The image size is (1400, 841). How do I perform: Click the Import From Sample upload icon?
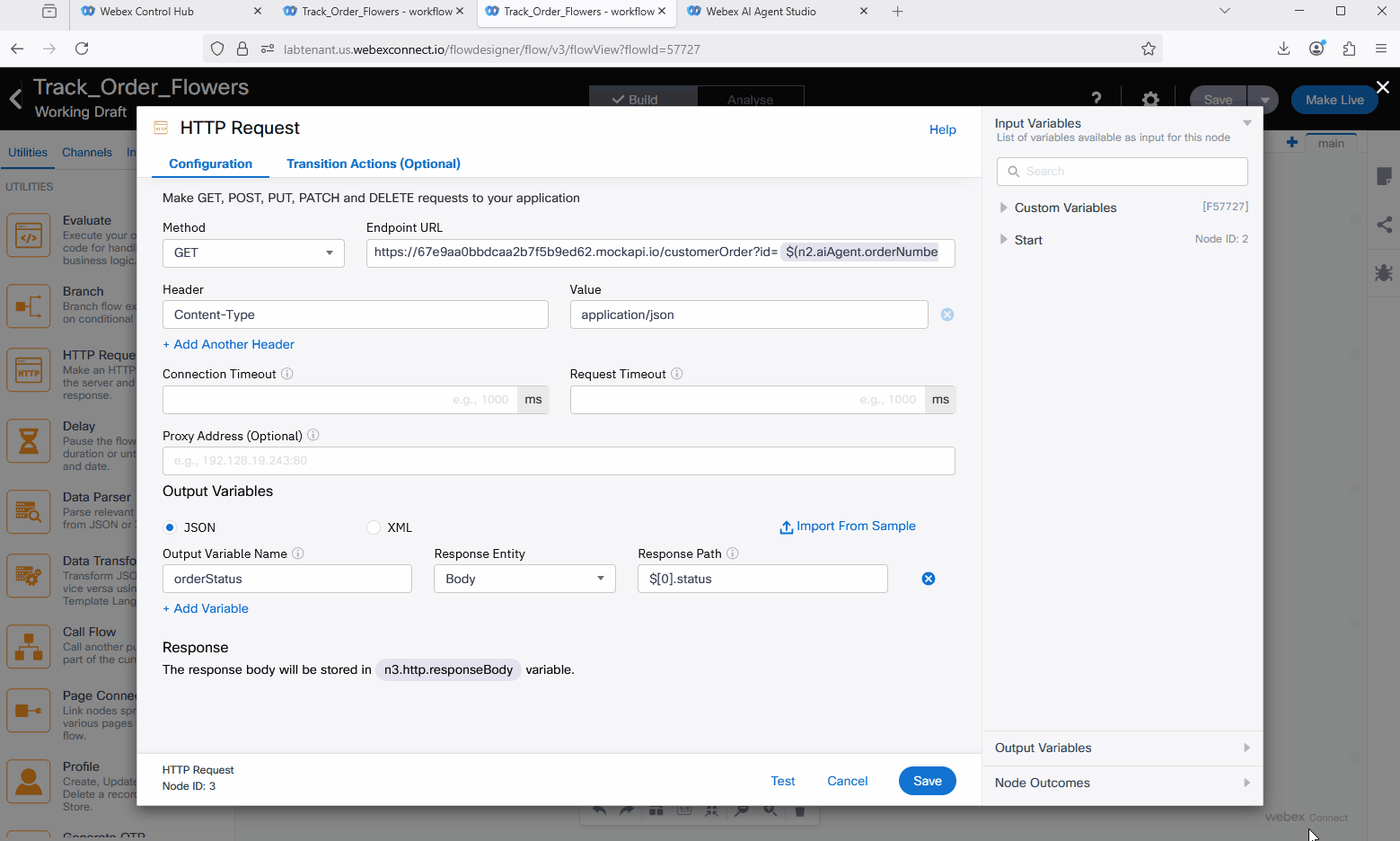786,527
